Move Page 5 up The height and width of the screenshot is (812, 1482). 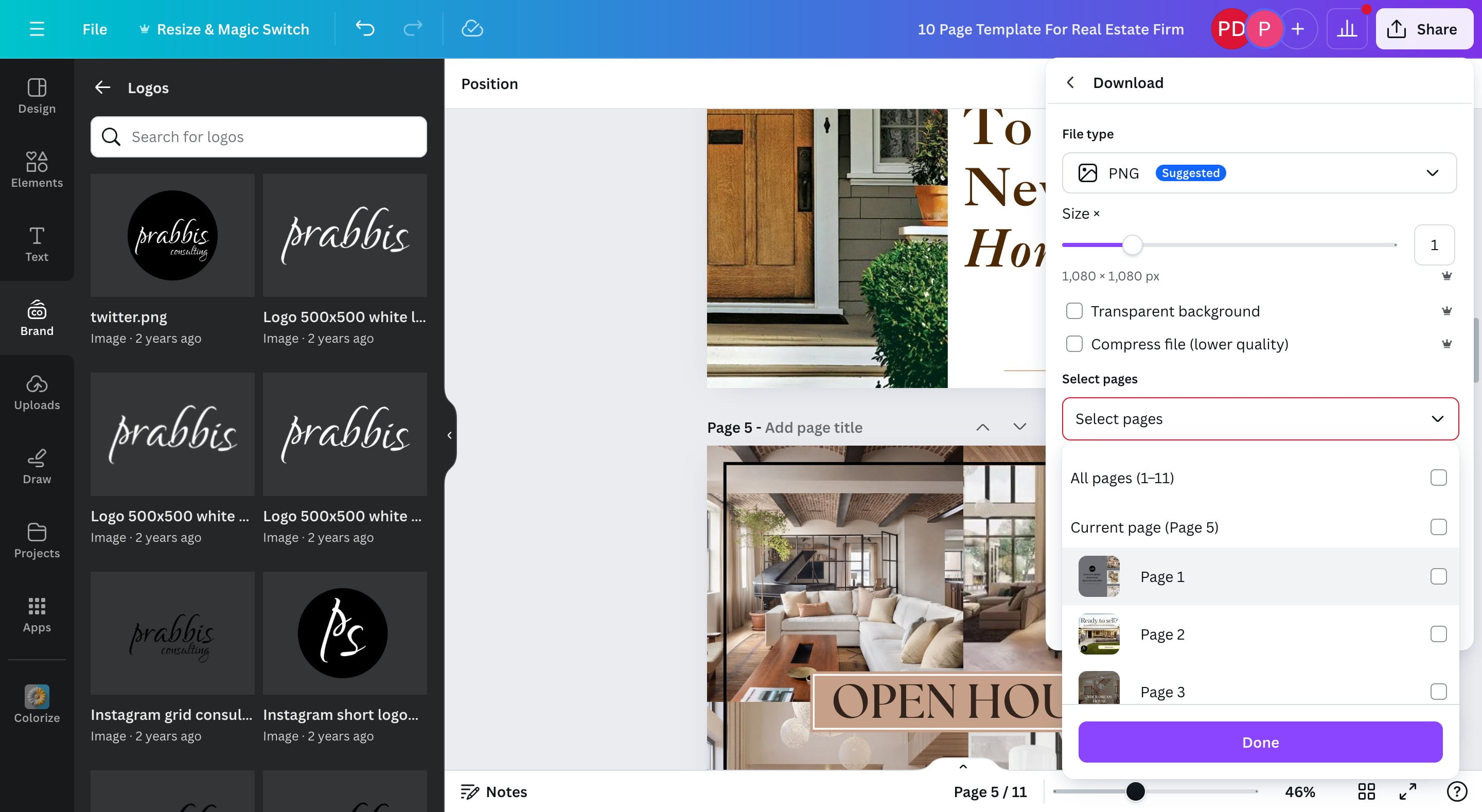(x=983, y=427)
